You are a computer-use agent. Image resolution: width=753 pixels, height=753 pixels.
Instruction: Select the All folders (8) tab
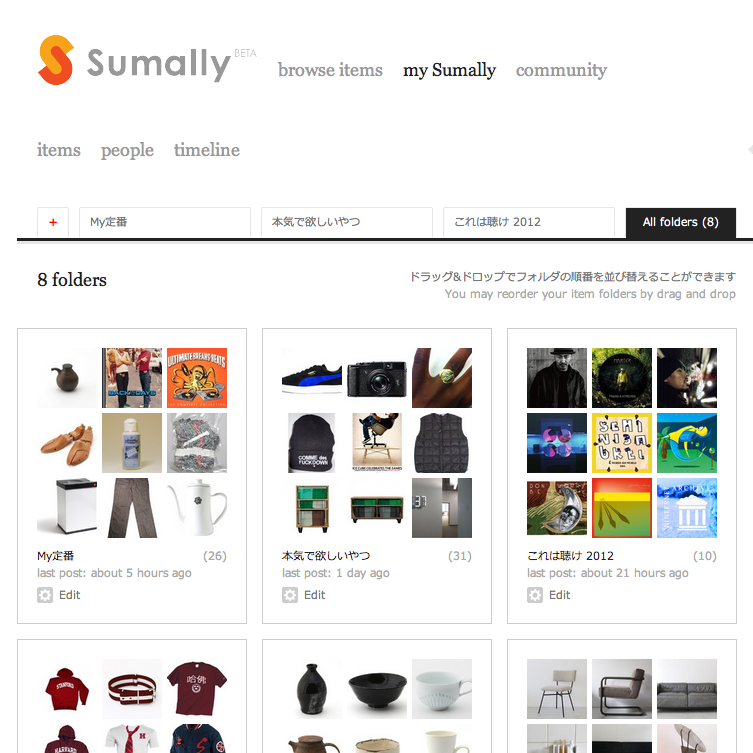(680, 222)
